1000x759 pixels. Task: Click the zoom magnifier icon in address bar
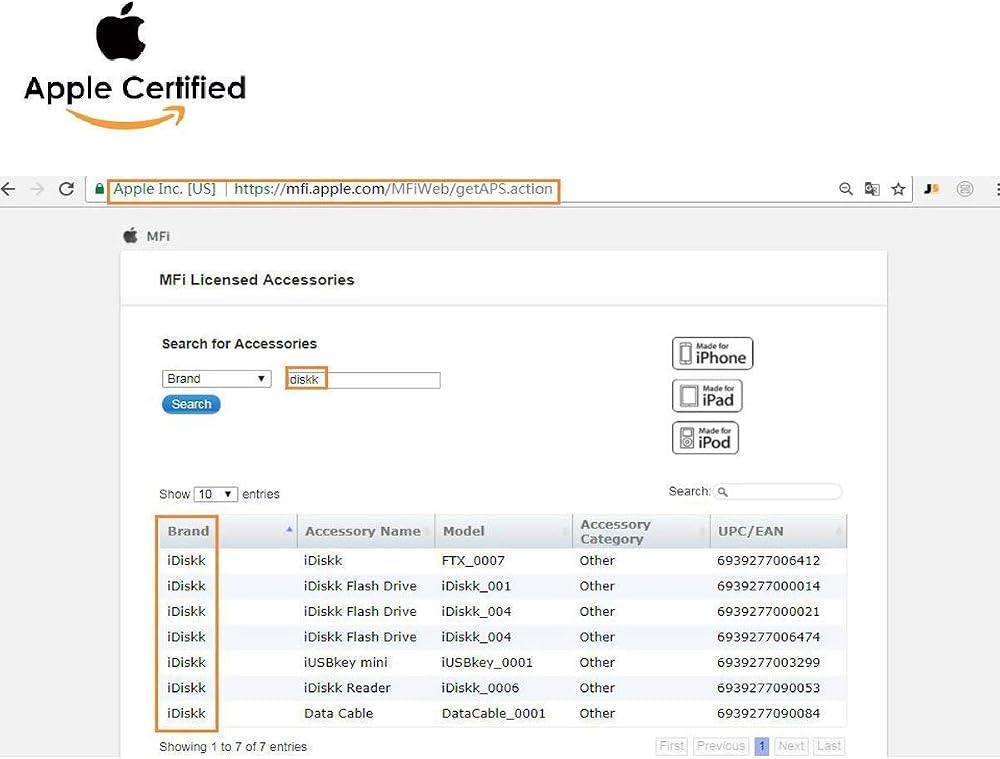pyautogui.click(x=846, y=189)
